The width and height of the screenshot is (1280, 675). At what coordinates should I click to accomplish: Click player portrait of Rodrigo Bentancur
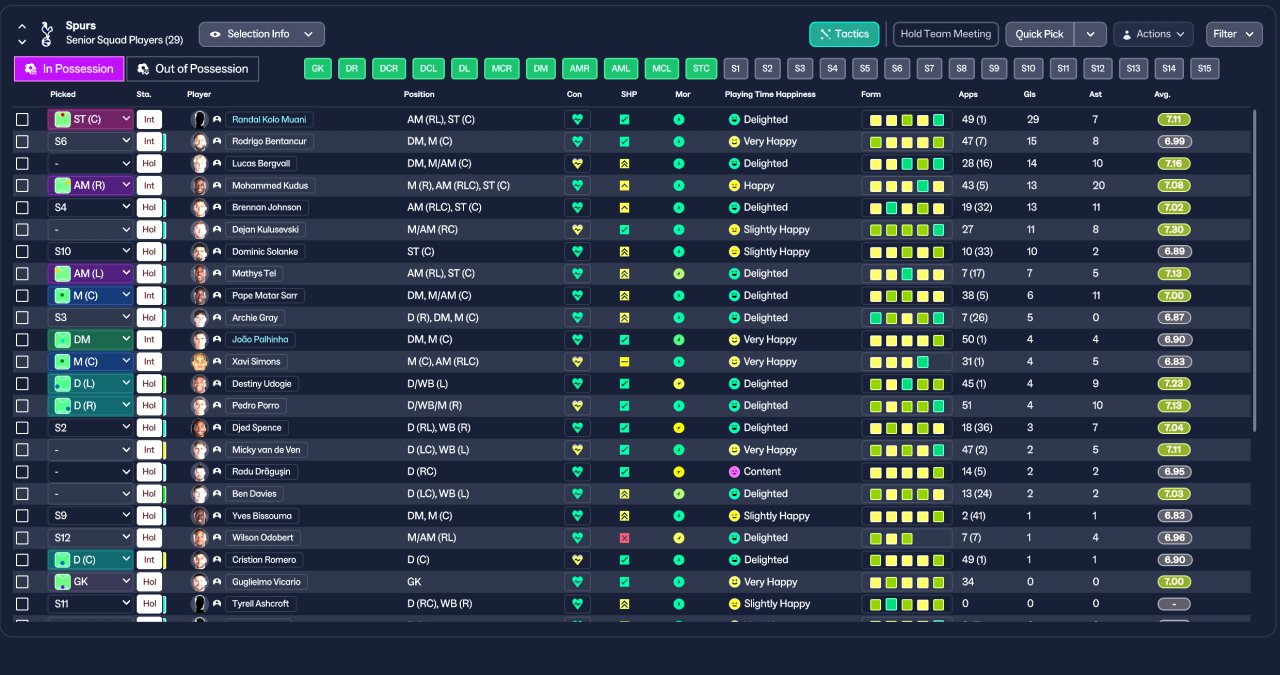tap(198, 142)
